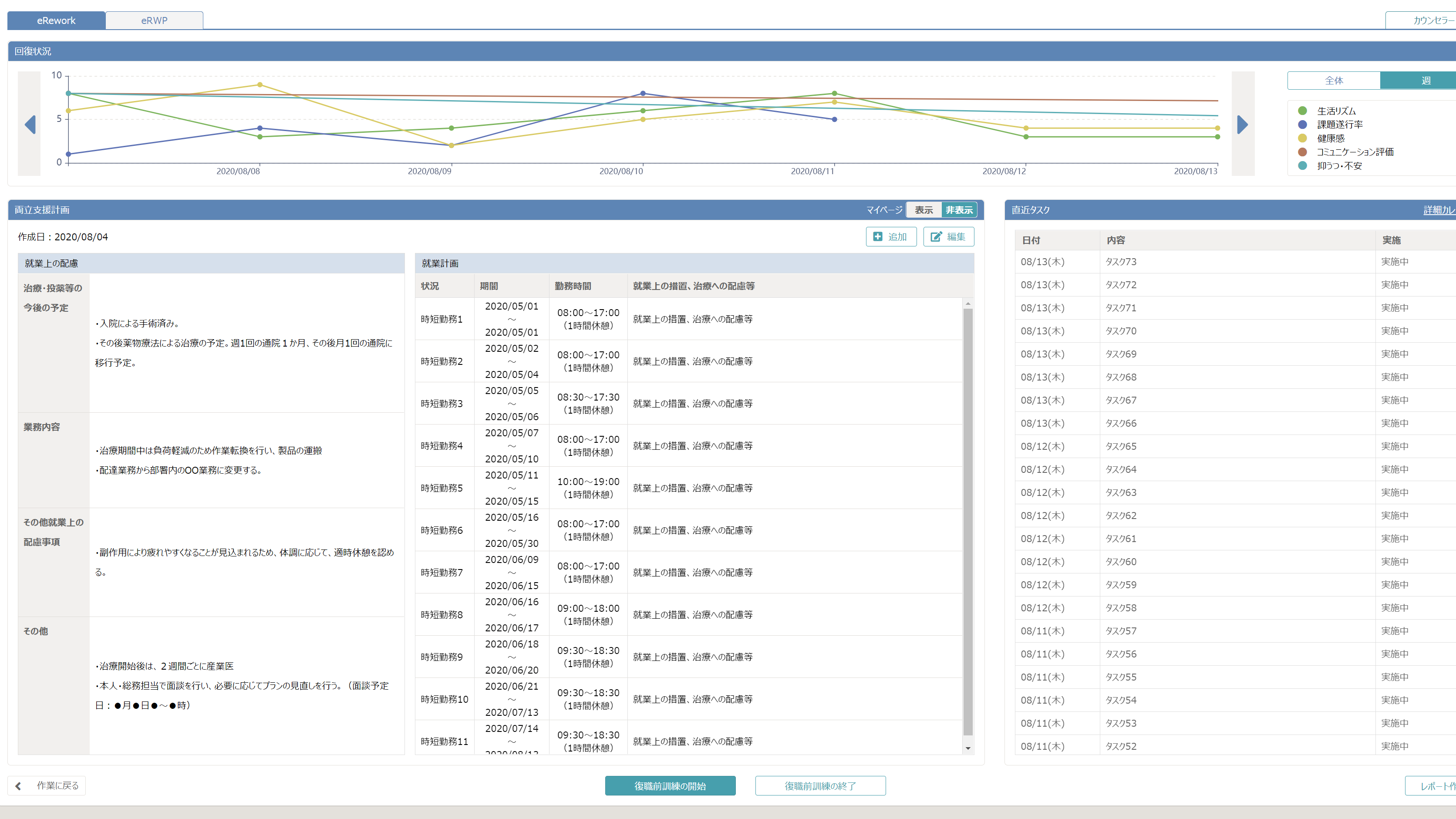The height and width of the screenshot is (819, 1456).
Task: Open the eRWP tab
Action: pos(154,20)
